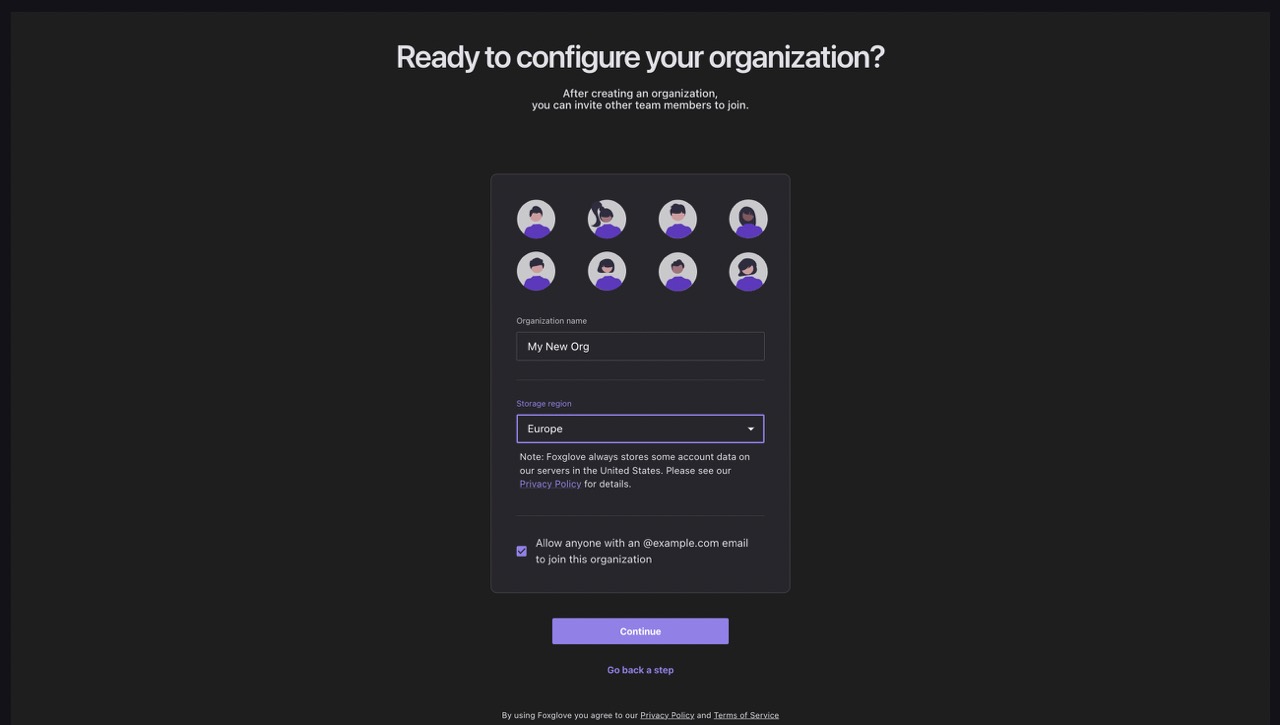Select the first avatar in bottom row
Image resolution: width=1280 pixels, height=725 pixels.
tap(536, 271)
